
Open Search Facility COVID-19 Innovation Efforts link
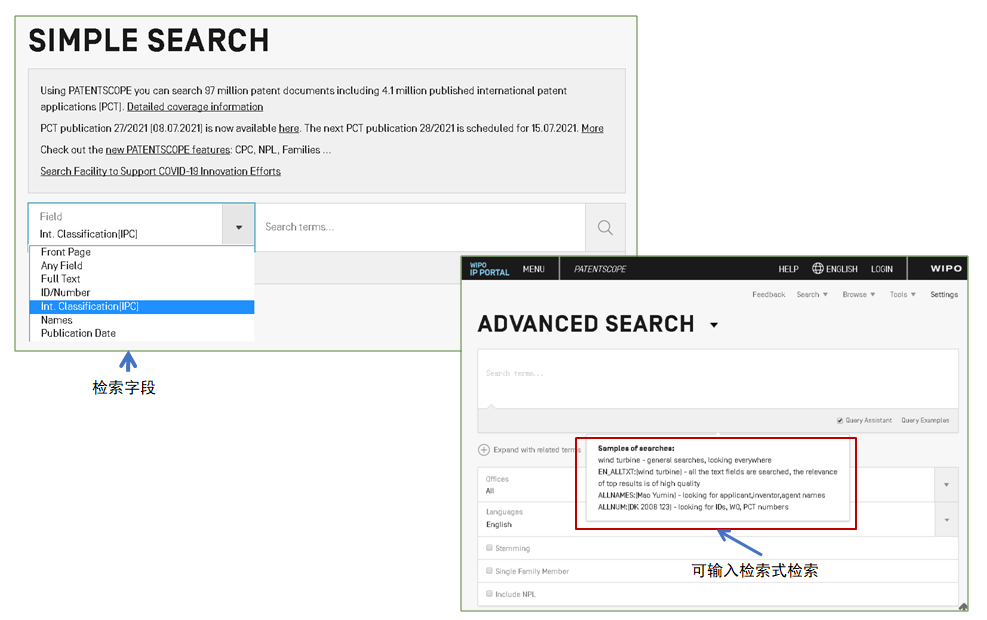click(x=161, y=171)
